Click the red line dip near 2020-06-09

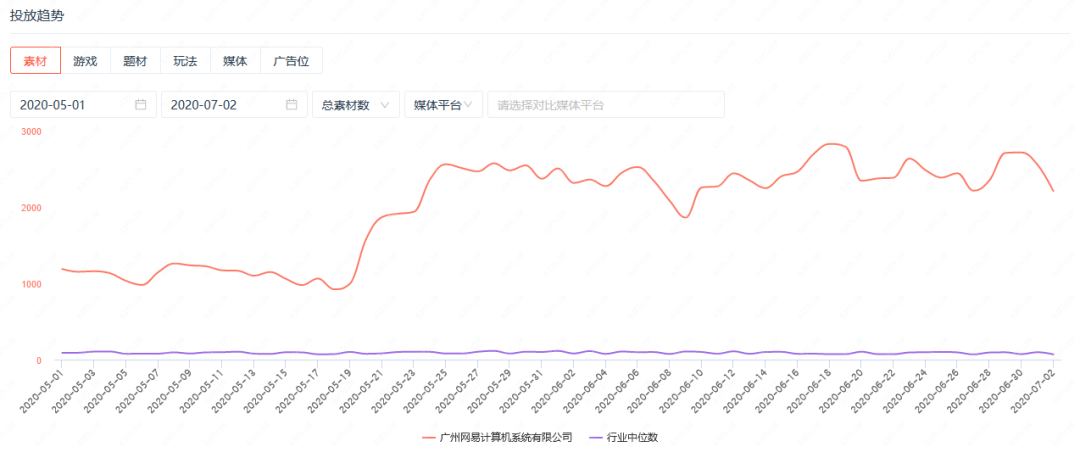tap(685, 217)
